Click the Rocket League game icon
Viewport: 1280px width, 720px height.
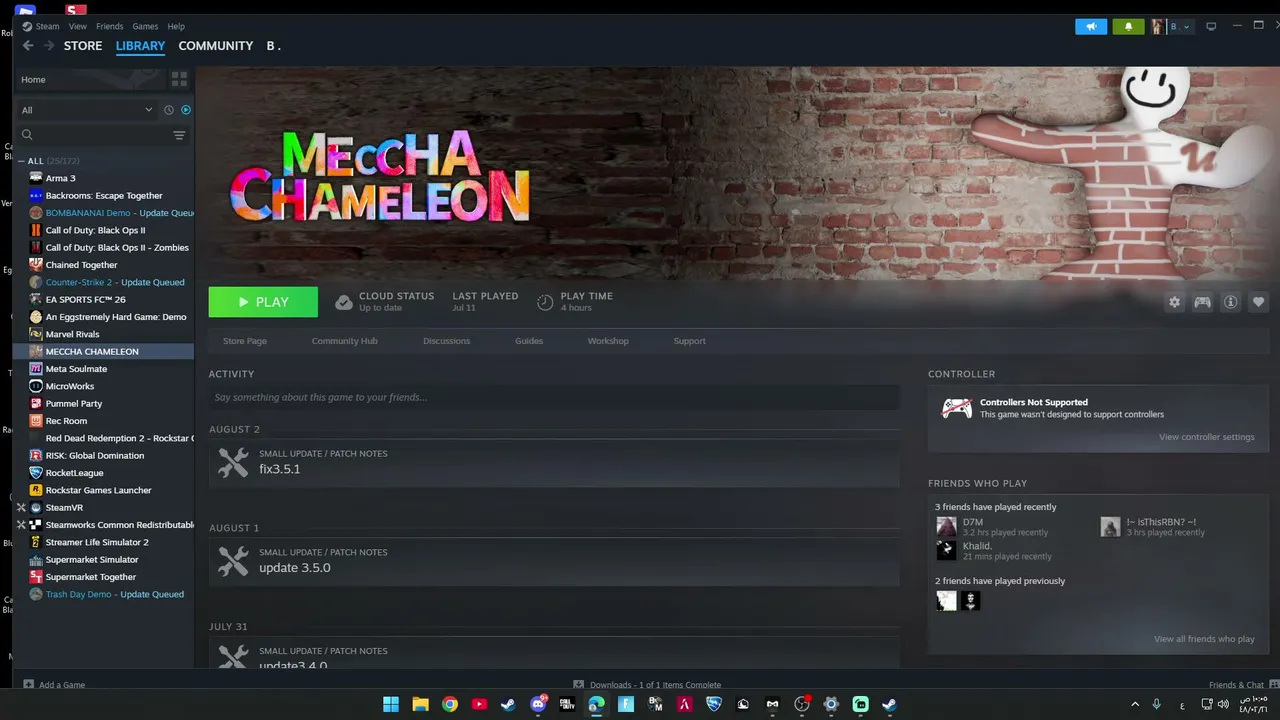tap(36, 473)
